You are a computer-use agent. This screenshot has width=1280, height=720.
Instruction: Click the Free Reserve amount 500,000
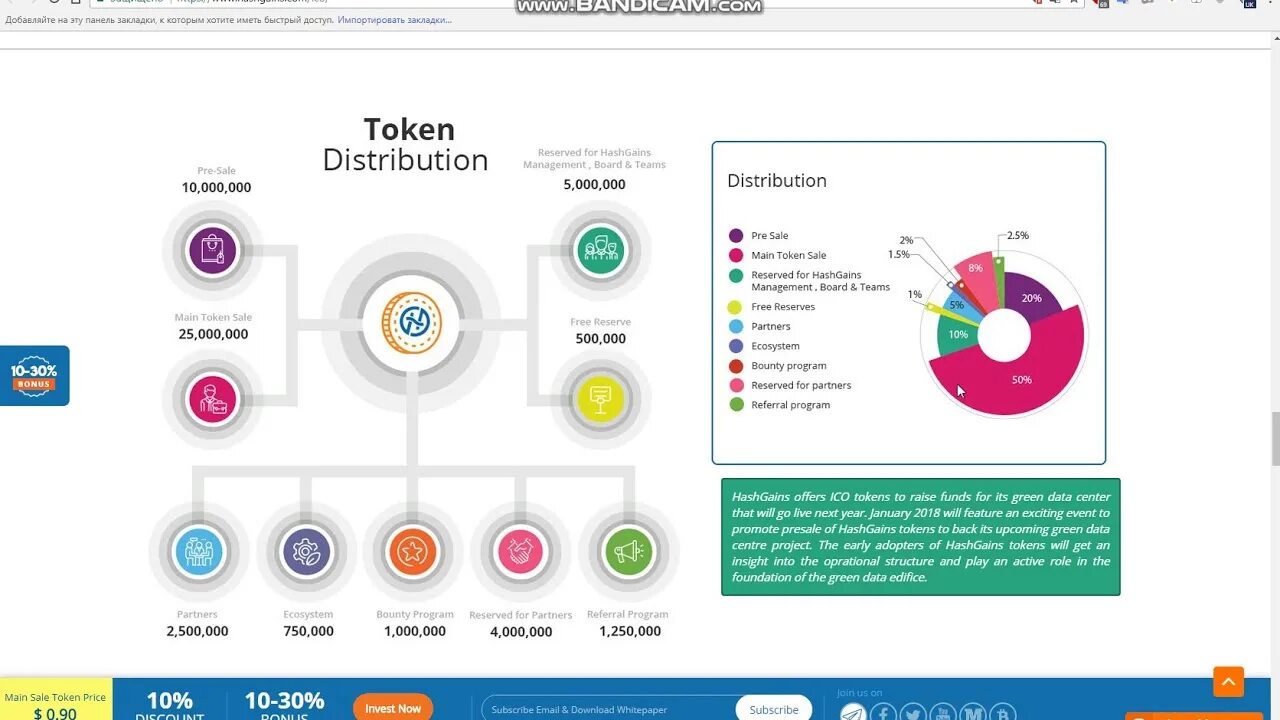click(x=600, y=338)
